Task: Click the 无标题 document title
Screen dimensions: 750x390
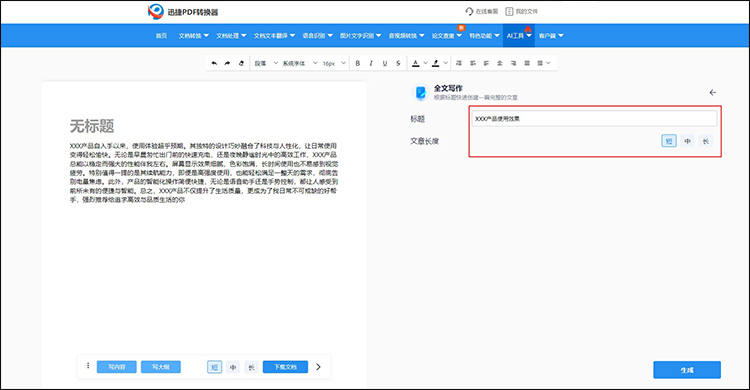Action: pos(92,126)
